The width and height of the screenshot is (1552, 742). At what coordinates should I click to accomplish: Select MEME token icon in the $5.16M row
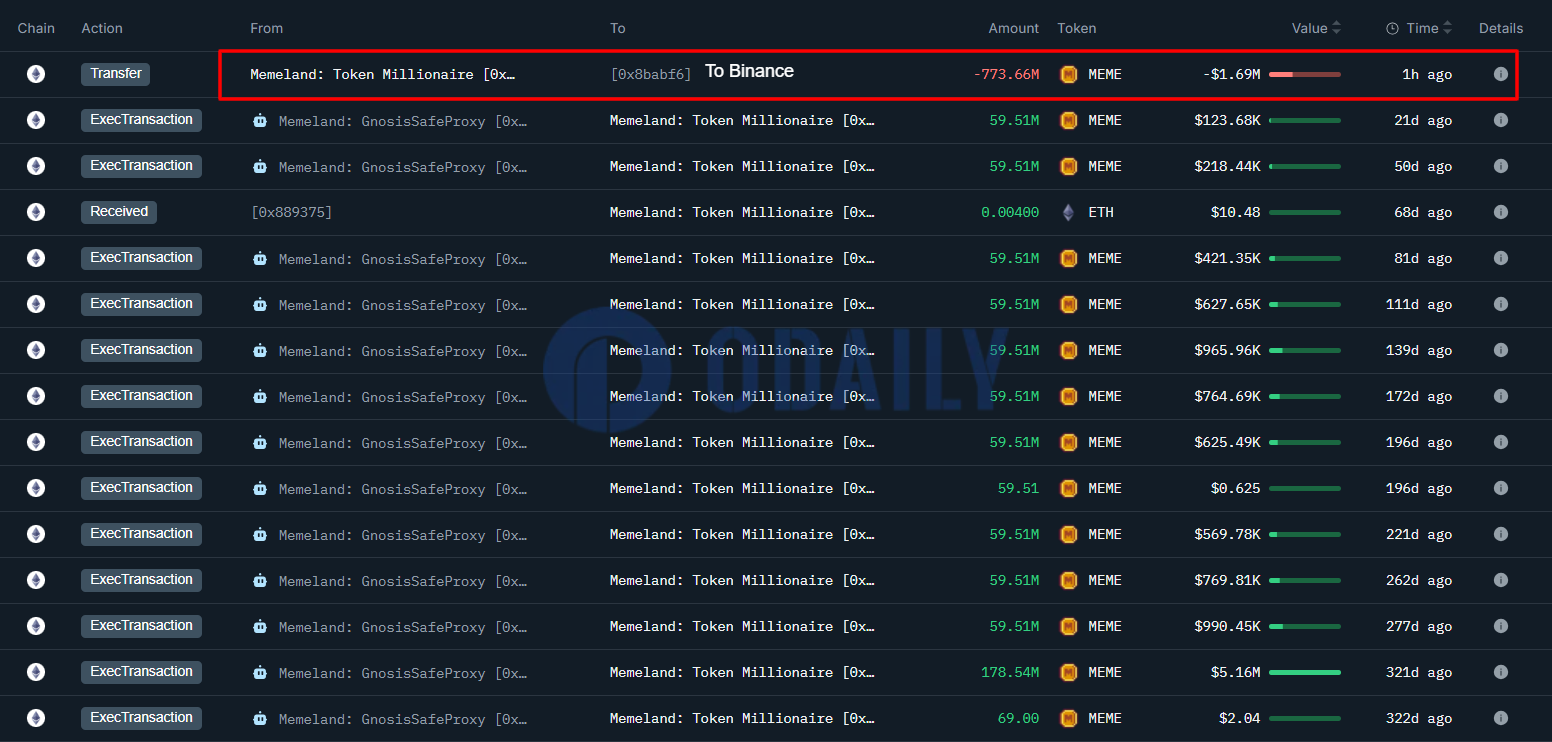coord(1068,672)
